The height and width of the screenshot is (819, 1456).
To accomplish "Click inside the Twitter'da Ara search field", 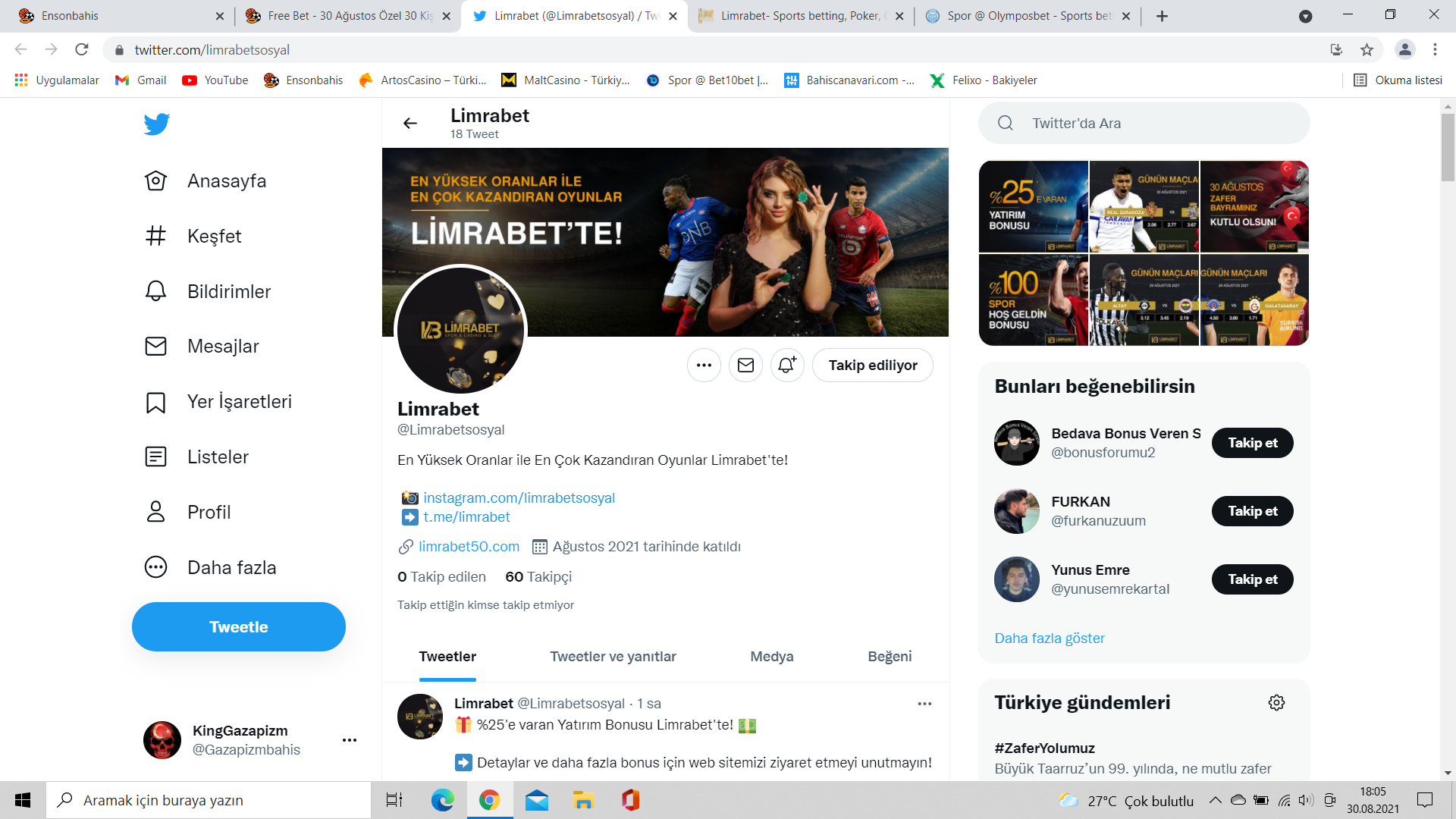I will [1144, 124].
